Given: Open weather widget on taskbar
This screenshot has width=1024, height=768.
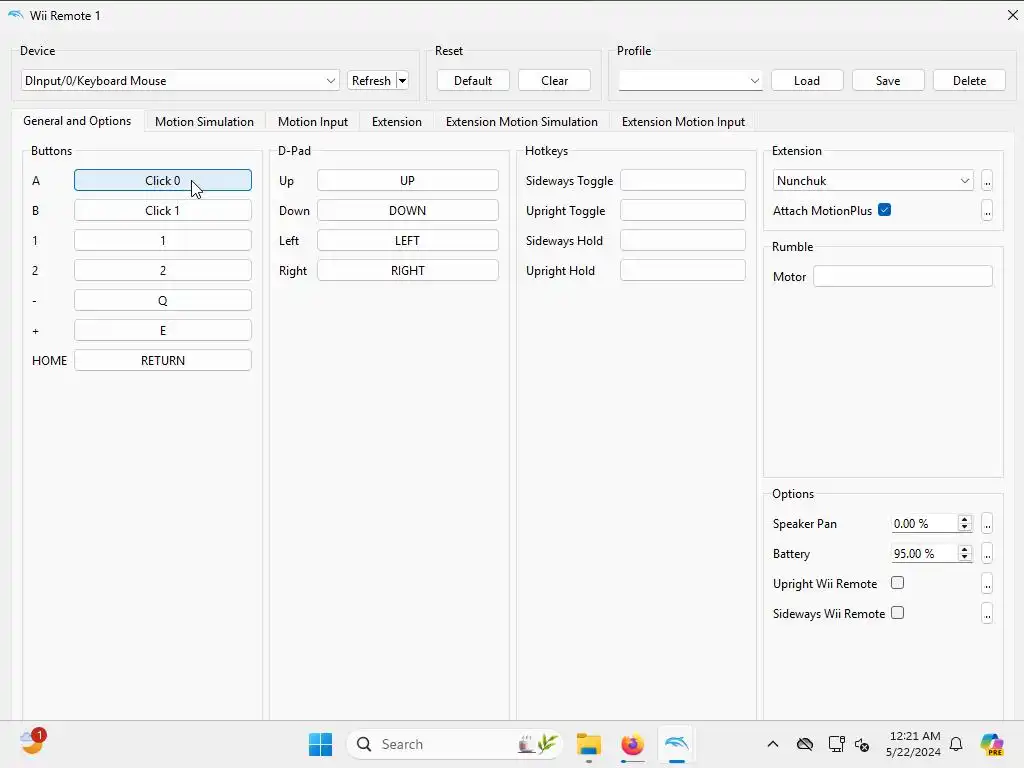Looking at the screenshot, I should (x=31, y=743).
